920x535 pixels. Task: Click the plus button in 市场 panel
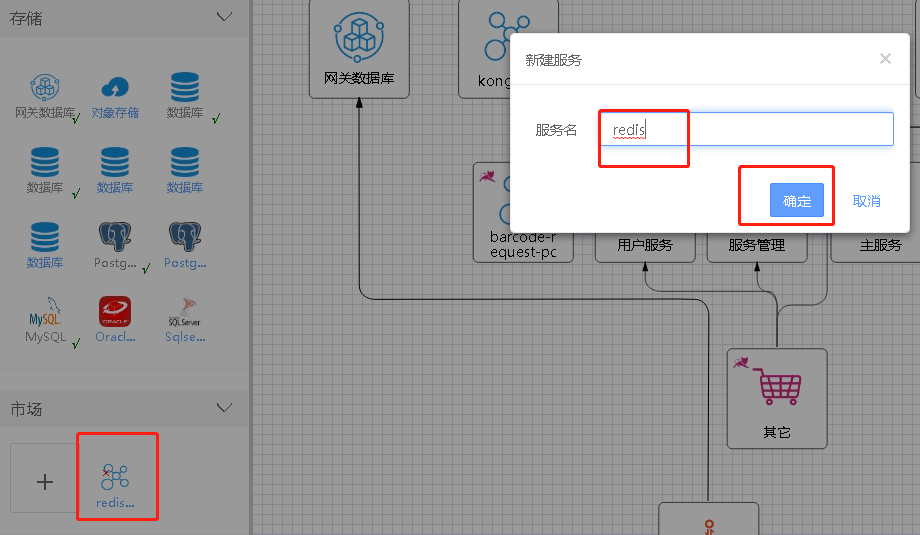click(45, 481)
